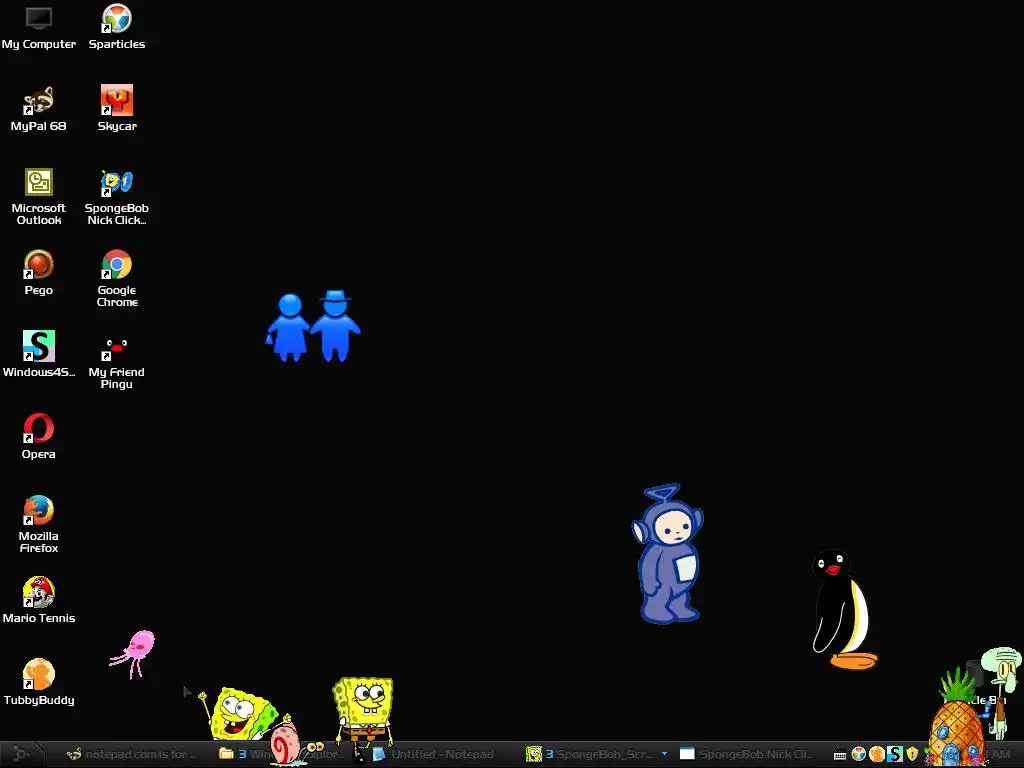Open the Start button on the taskbar

(22, 754)
